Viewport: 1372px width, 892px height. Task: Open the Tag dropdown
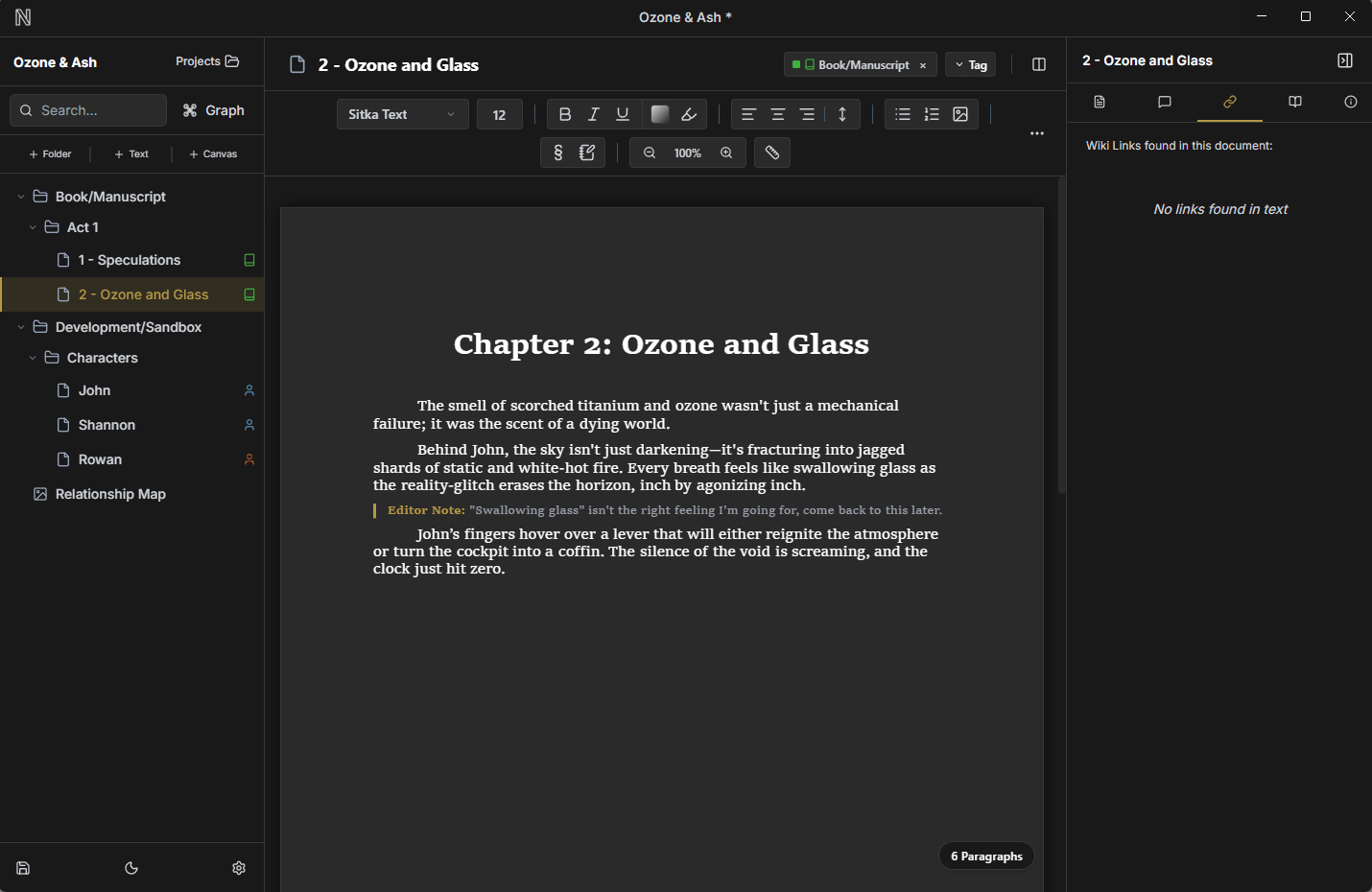(x=970, y=64)
